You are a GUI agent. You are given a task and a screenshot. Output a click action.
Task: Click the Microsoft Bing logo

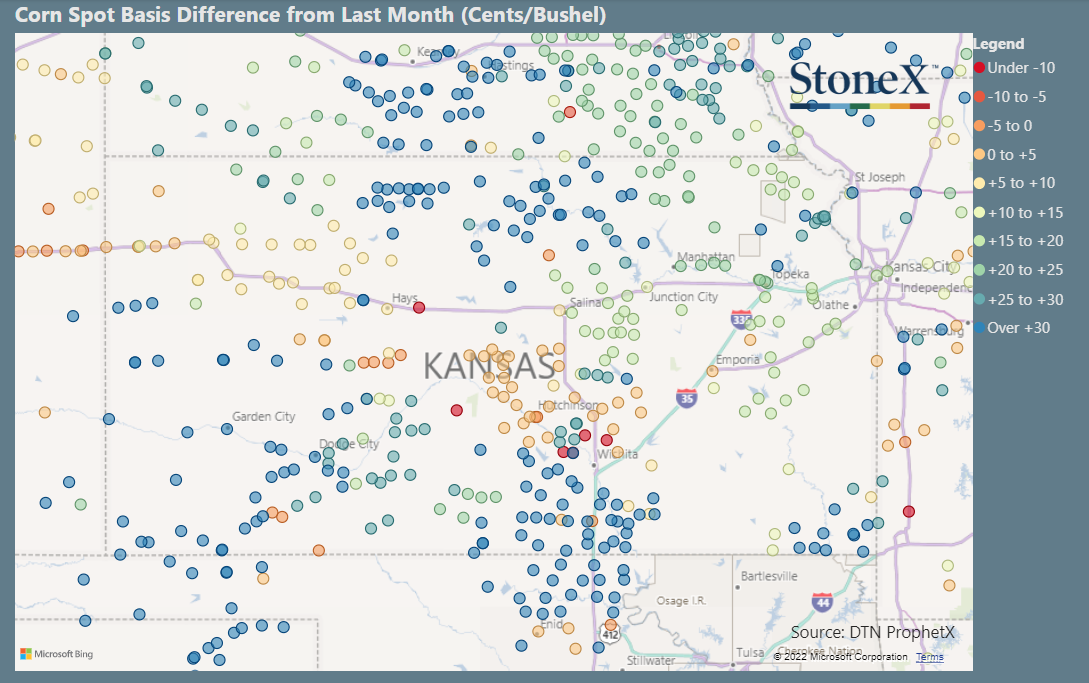[56, 654]
